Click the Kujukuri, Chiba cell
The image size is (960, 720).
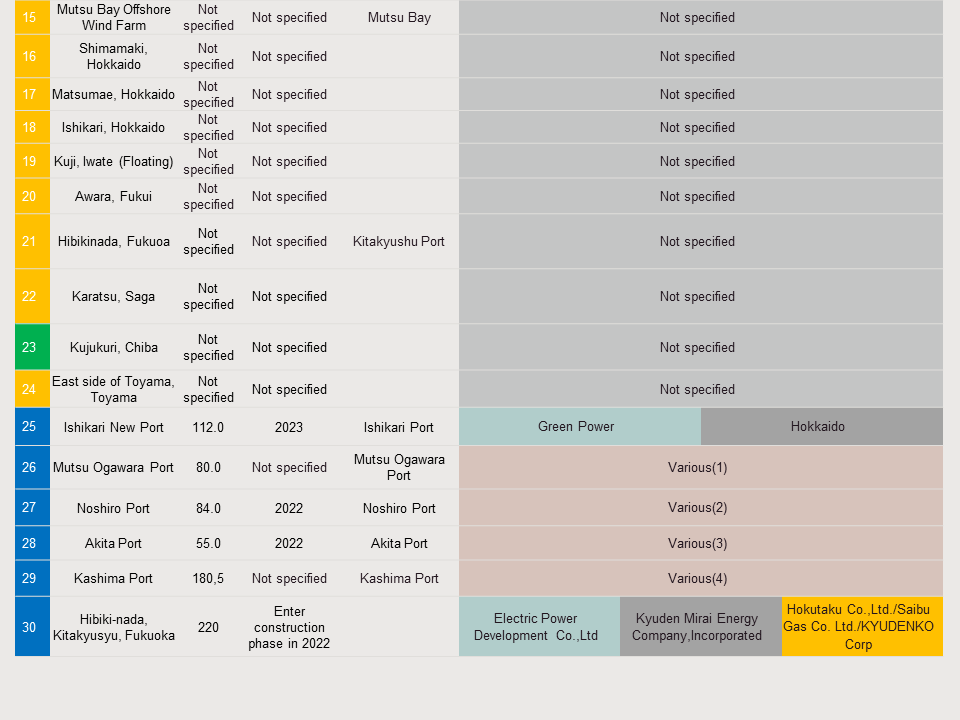click(113, 347)
